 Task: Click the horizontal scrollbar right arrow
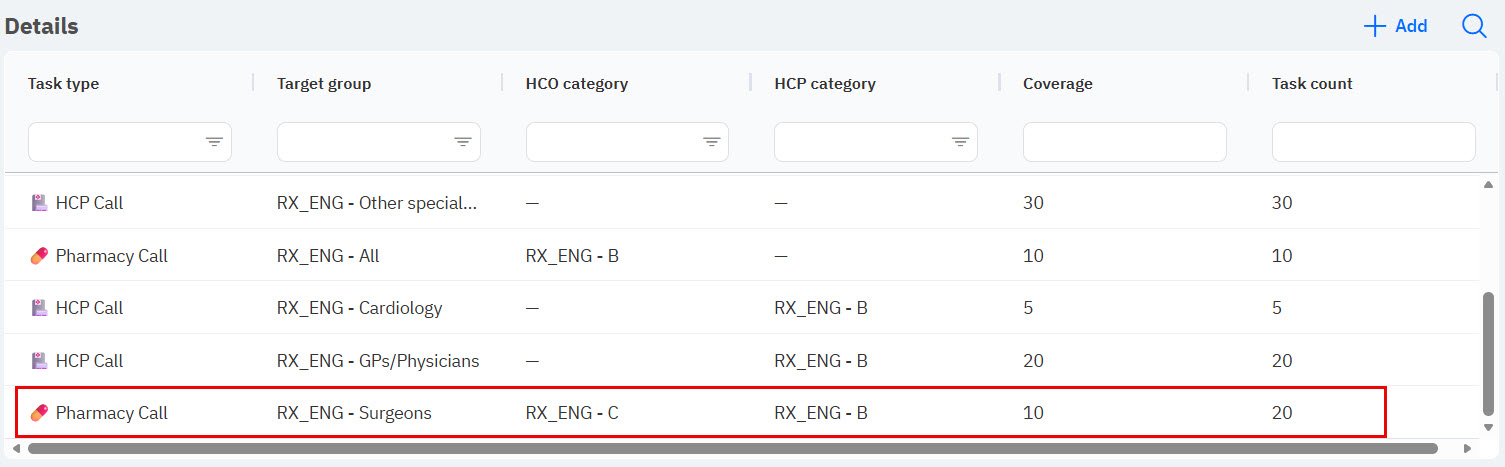click(1468, 449)
